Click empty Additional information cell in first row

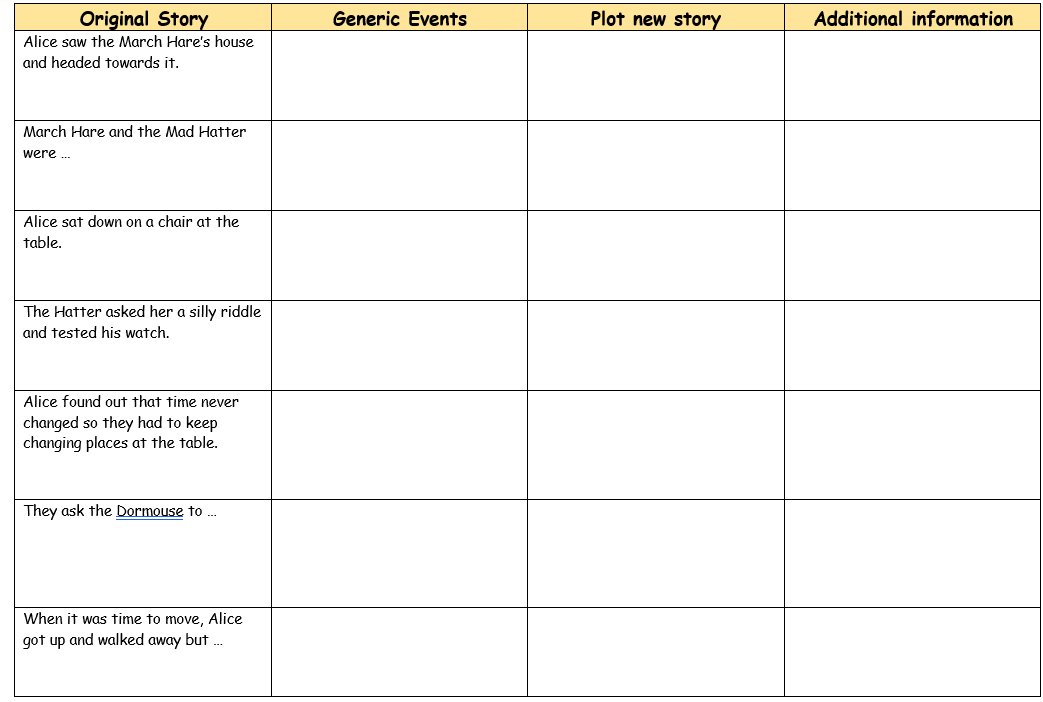pyautogui.click(x=913, y=76)
